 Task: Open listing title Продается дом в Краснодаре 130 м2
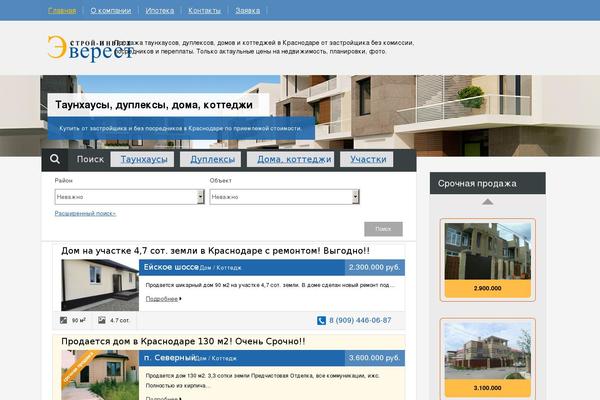pos(183,341)
